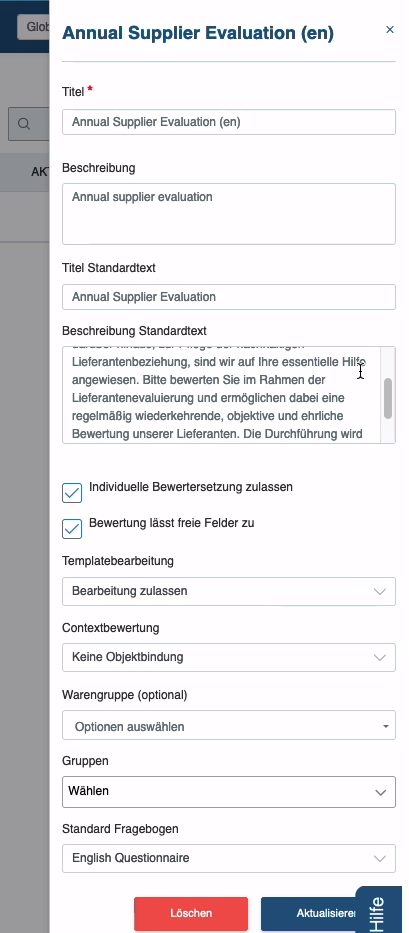The width and height of the screenshot is (409, 933).
Task: Click the Warengruppe small caret arrow
Action: pos(386,727)
